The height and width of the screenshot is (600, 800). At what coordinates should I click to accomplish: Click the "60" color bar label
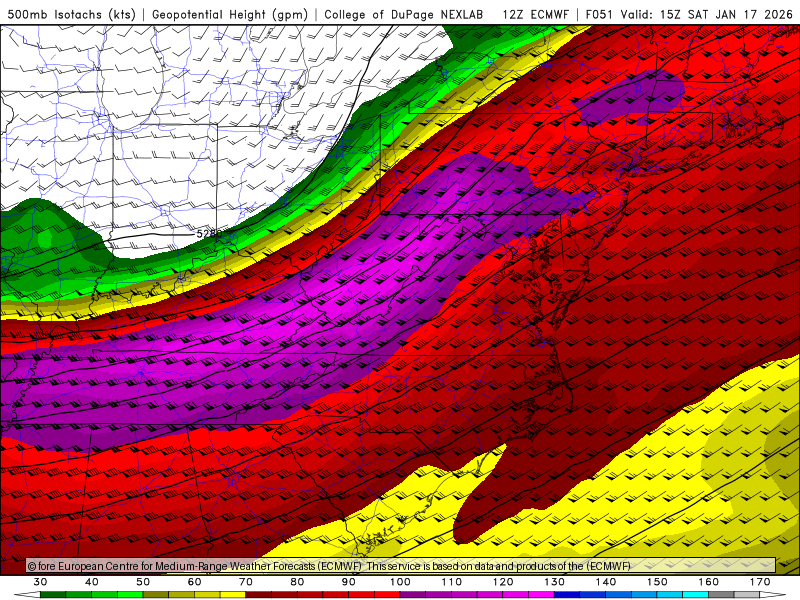[x=194, y=582]
